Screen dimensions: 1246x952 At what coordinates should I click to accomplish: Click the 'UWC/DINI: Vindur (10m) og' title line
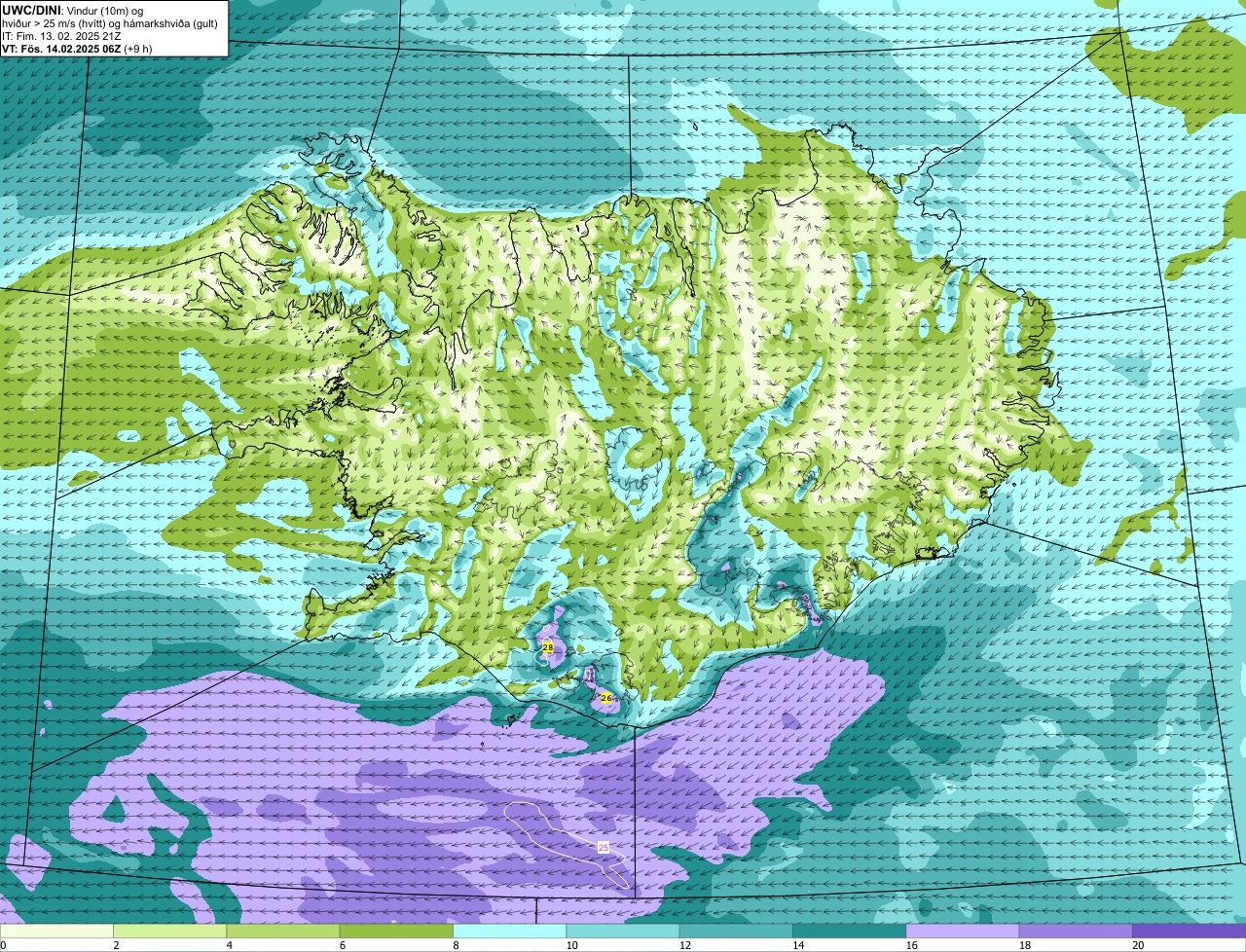[x=73, y=9]
